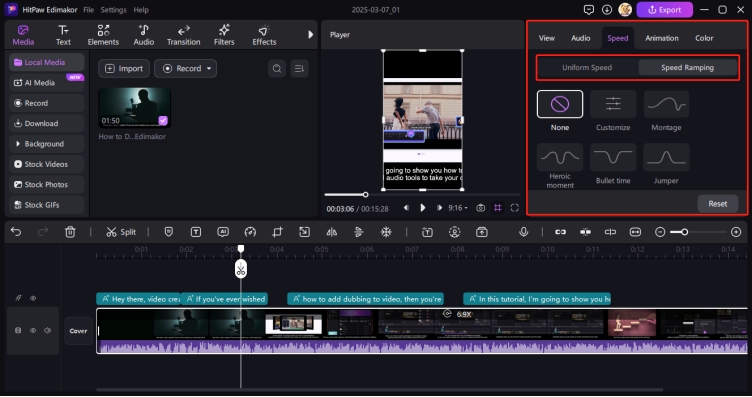The height and width of the screenshot is (397, 752).
Task: Click the block-with-dashed-line icon next to it
Action: 585,232
